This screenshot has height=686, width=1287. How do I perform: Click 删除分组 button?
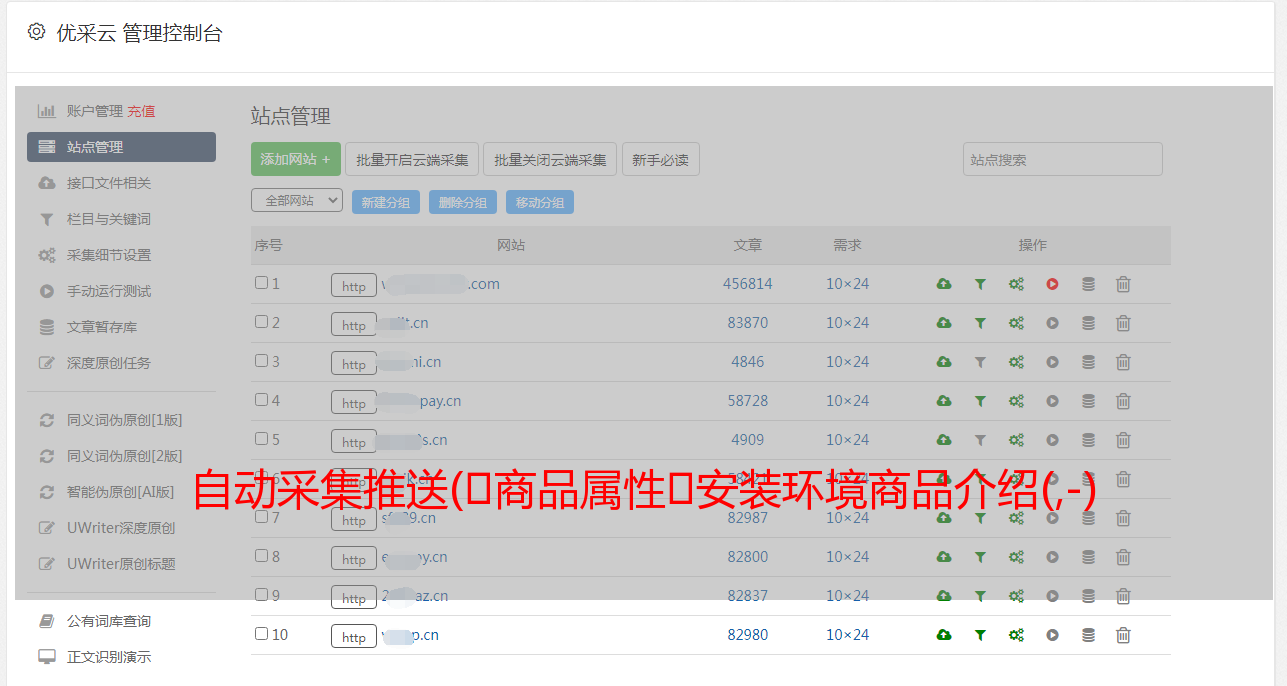point(463,202)
